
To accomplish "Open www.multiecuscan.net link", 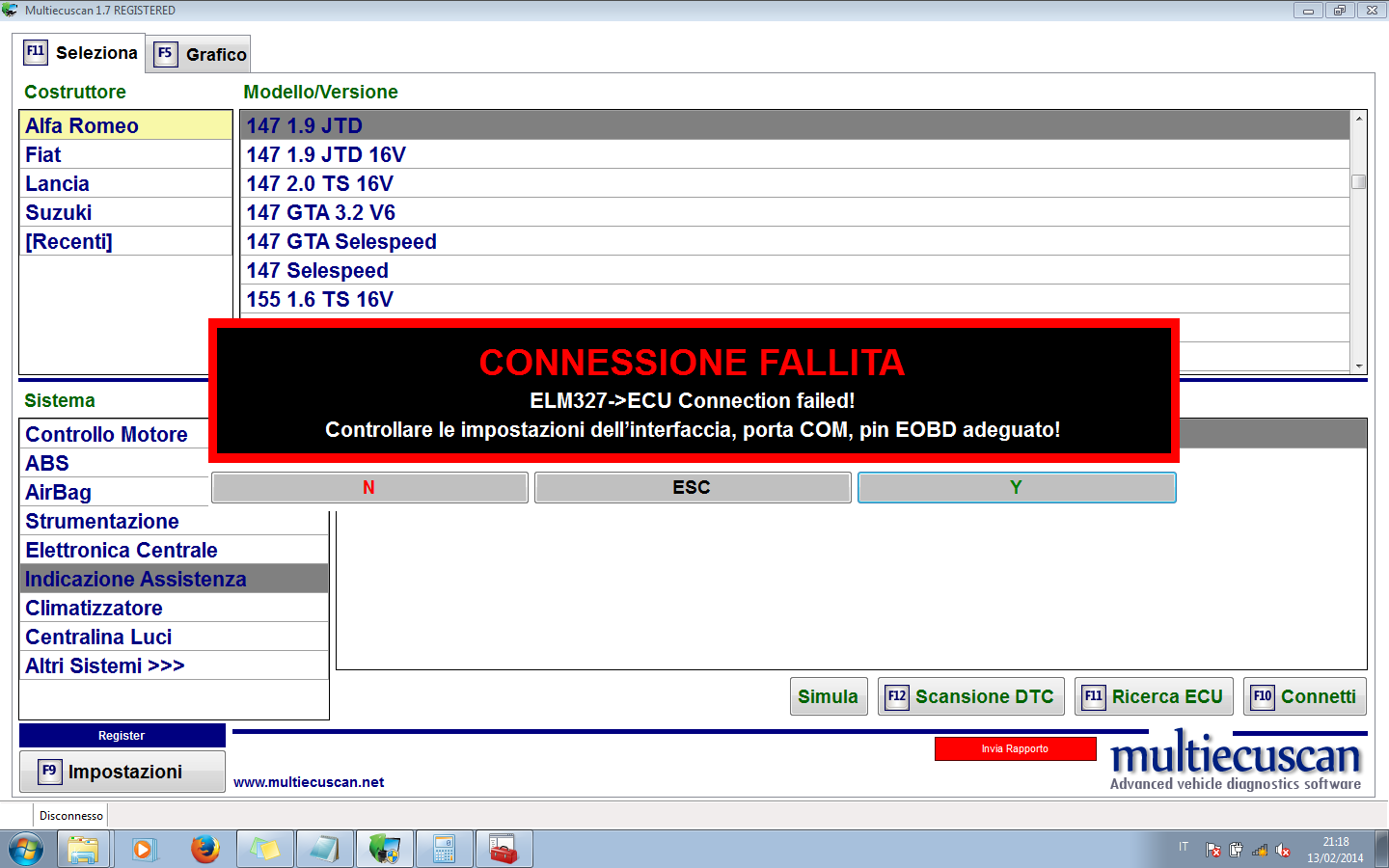I will coord(309,782).
